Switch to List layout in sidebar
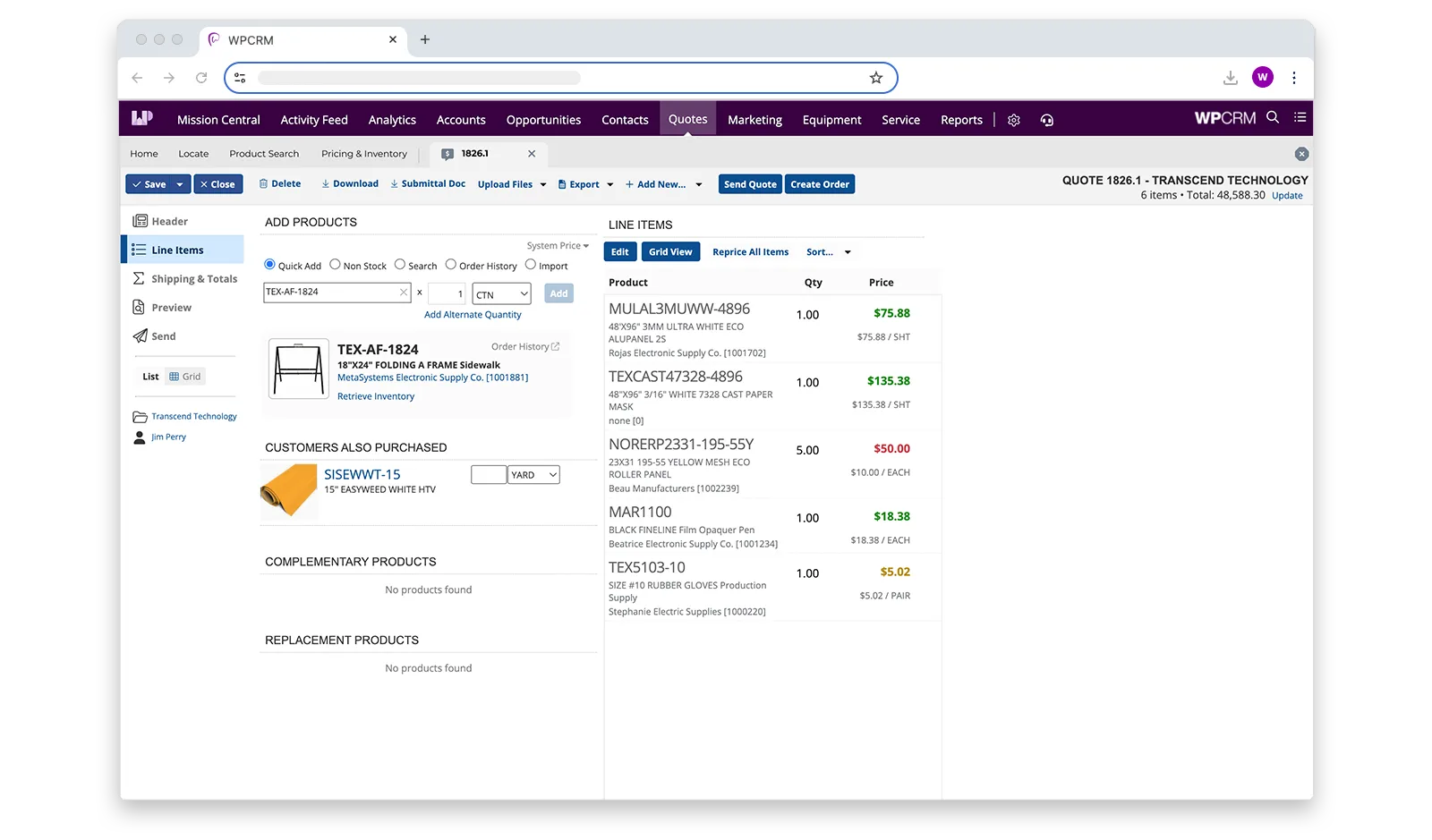This screenshot has height=840, width=1432. [150, 377]
